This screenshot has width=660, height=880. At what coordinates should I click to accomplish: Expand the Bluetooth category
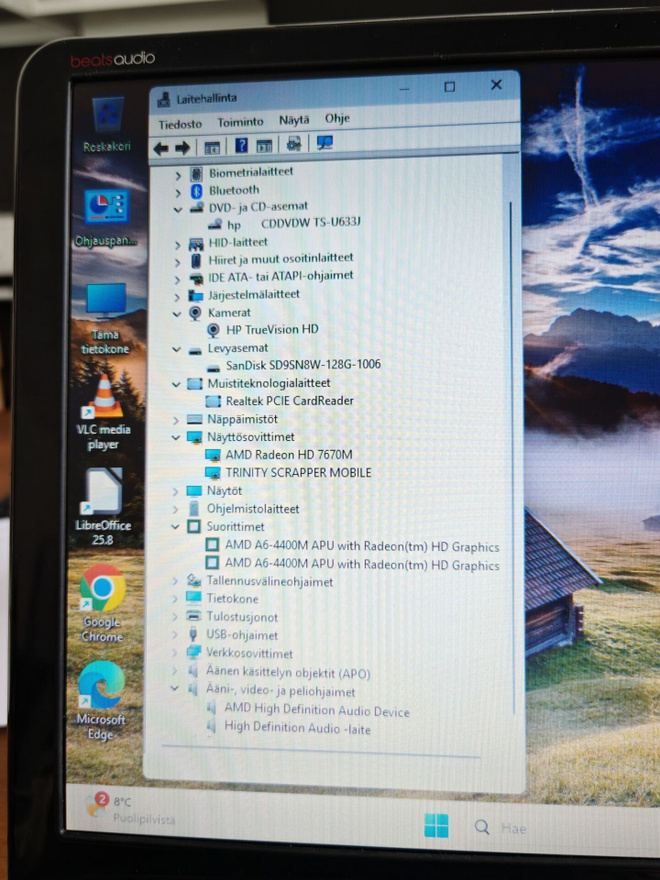pos(178,192)
